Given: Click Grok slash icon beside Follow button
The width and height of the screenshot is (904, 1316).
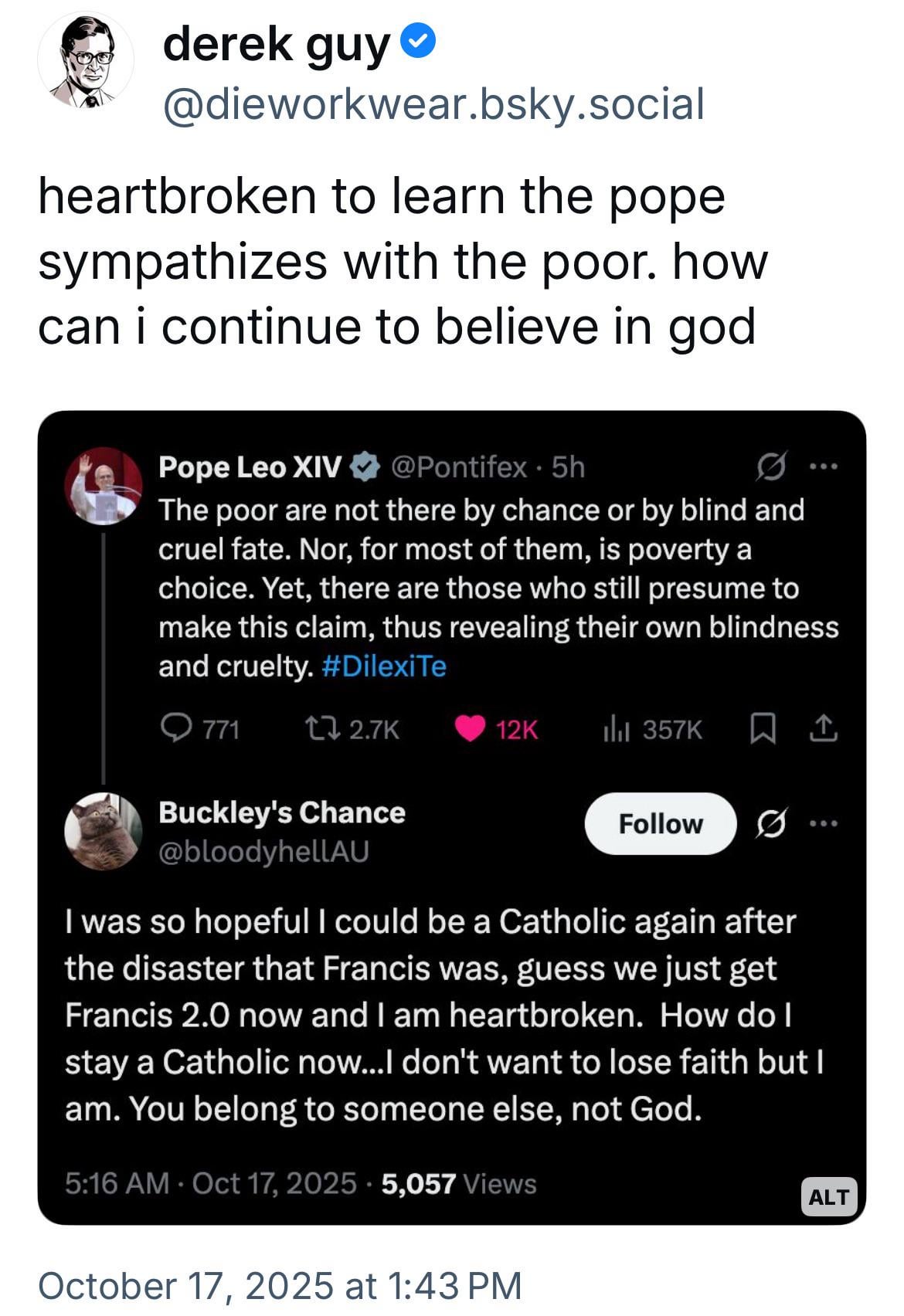Looking at the screenshot, I should [772, 823].
